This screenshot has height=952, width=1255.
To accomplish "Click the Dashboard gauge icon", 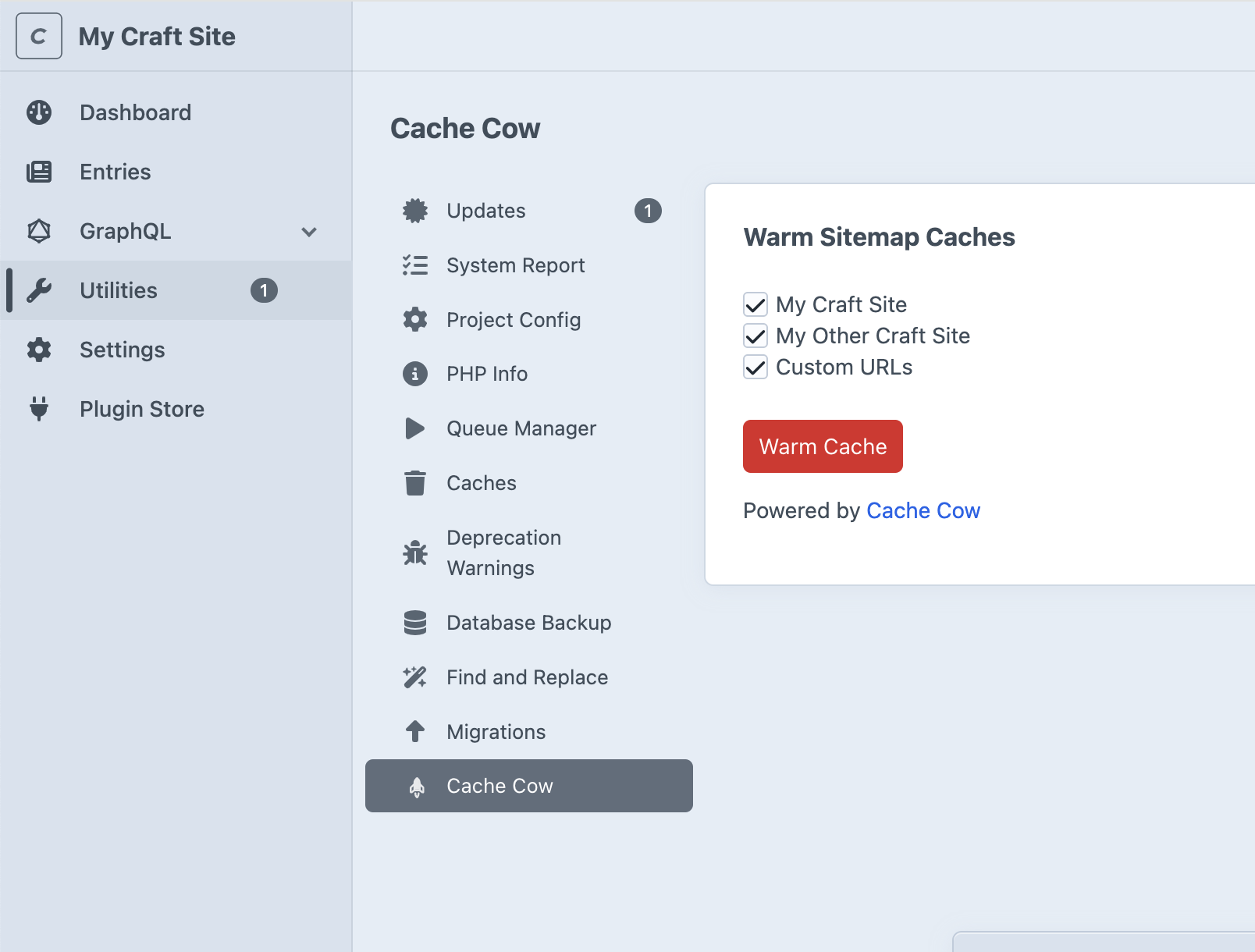I will [39, 112].
